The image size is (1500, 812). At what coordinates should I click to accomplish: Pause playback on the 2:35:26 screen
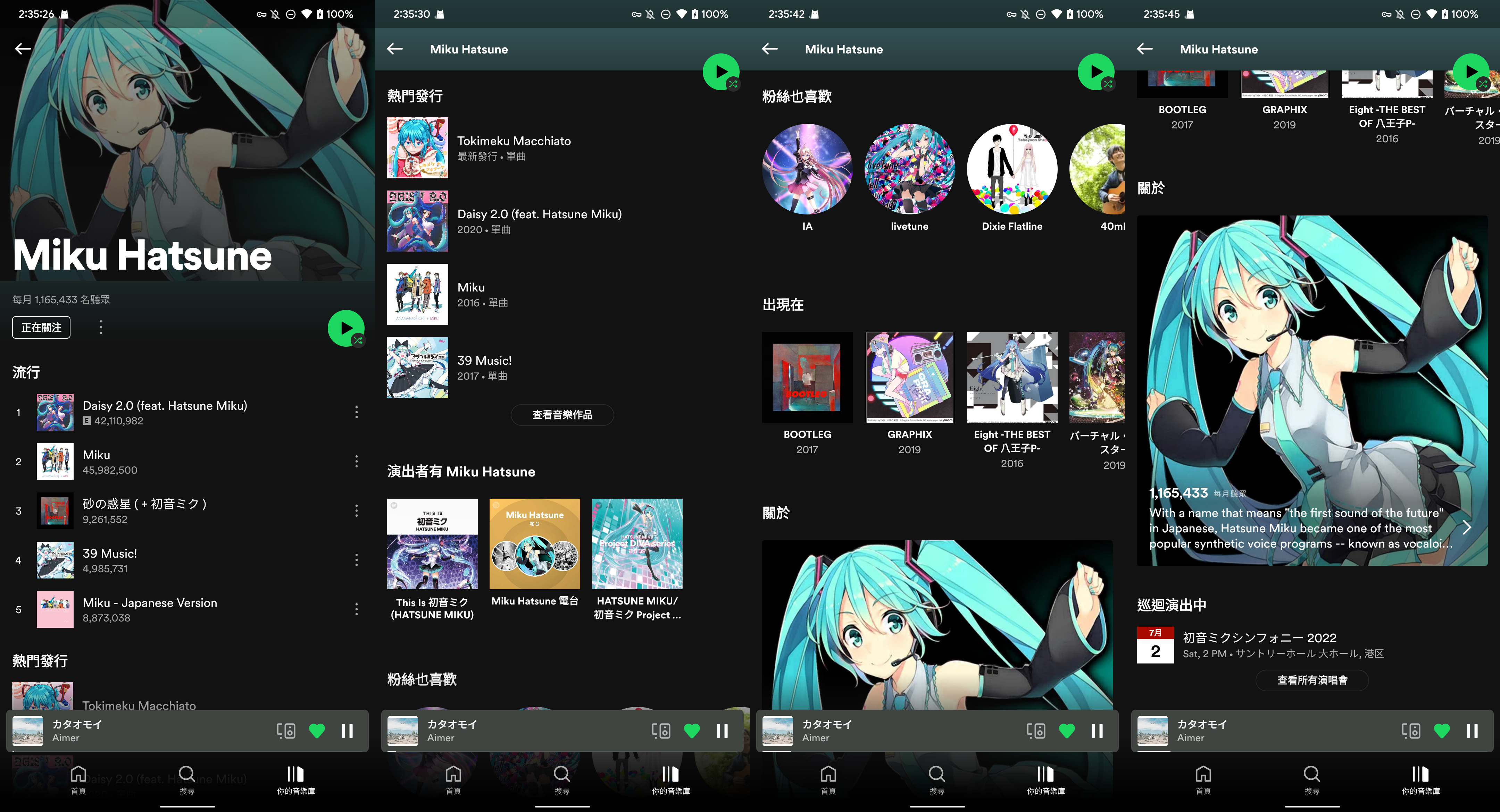coord(347,730)
